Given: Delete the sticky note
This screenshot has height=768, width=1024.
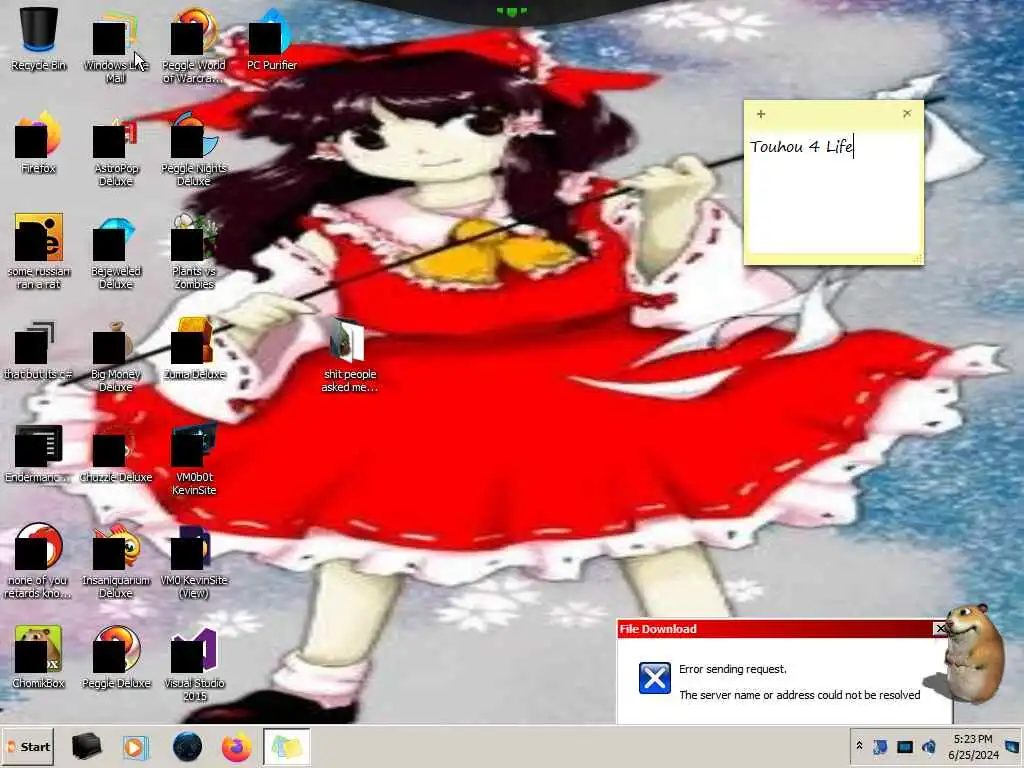Looking at the screenshot, I should tap(906, 113).
